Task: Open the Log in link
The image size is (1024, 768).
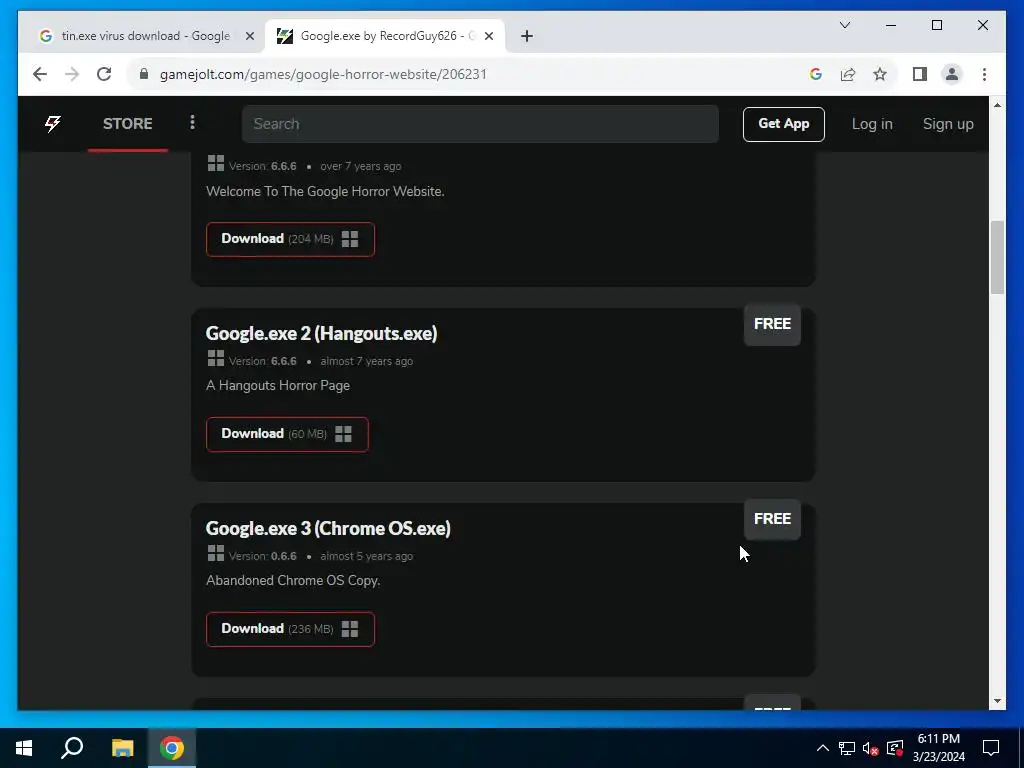Action: pos(872,124)
